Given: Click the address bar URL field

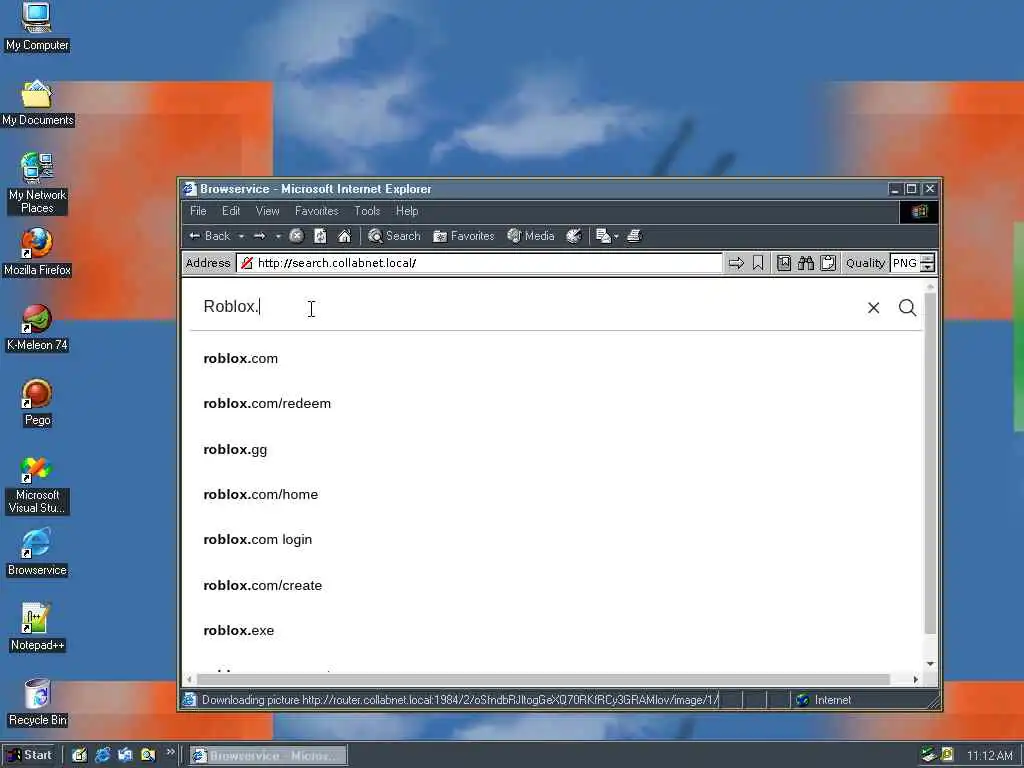Looking at the screenshot, I should [480, 263].
